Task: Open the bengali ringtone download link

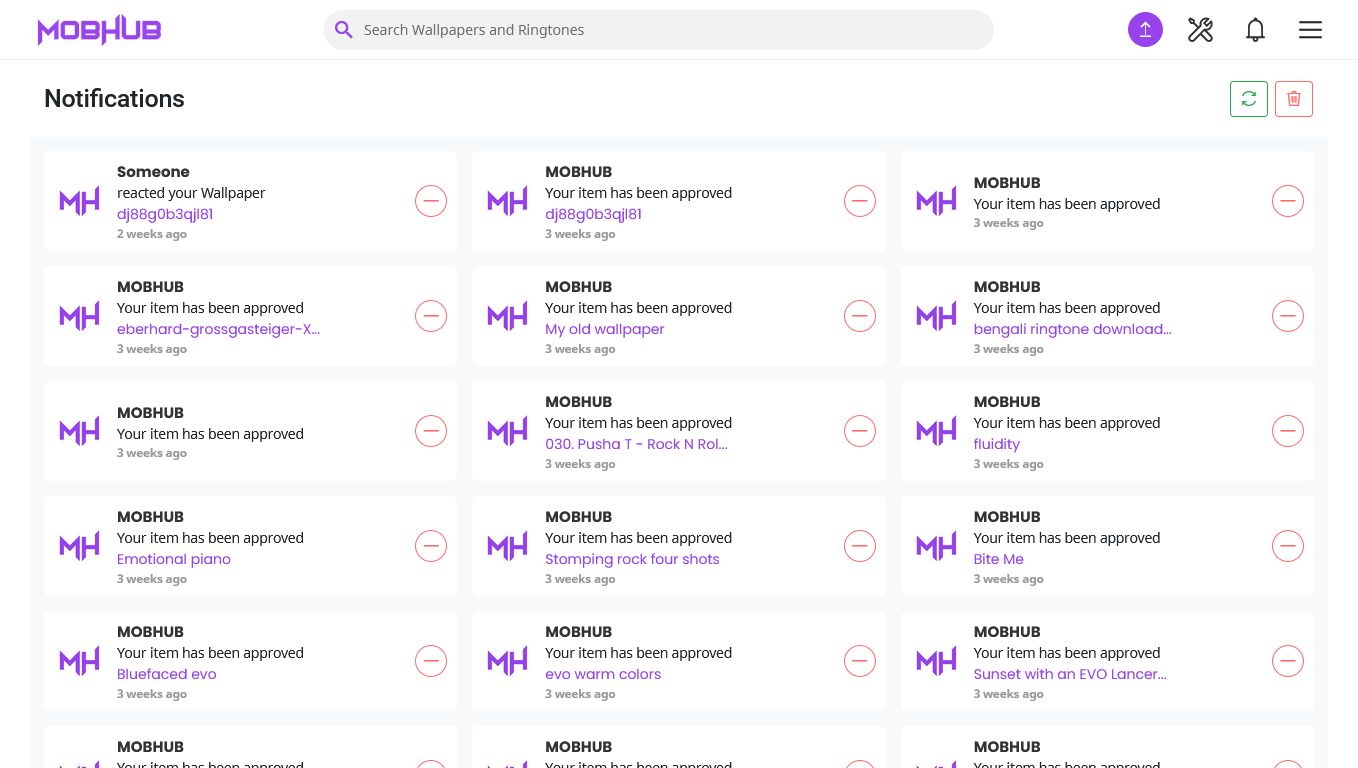Action: 1072,329
